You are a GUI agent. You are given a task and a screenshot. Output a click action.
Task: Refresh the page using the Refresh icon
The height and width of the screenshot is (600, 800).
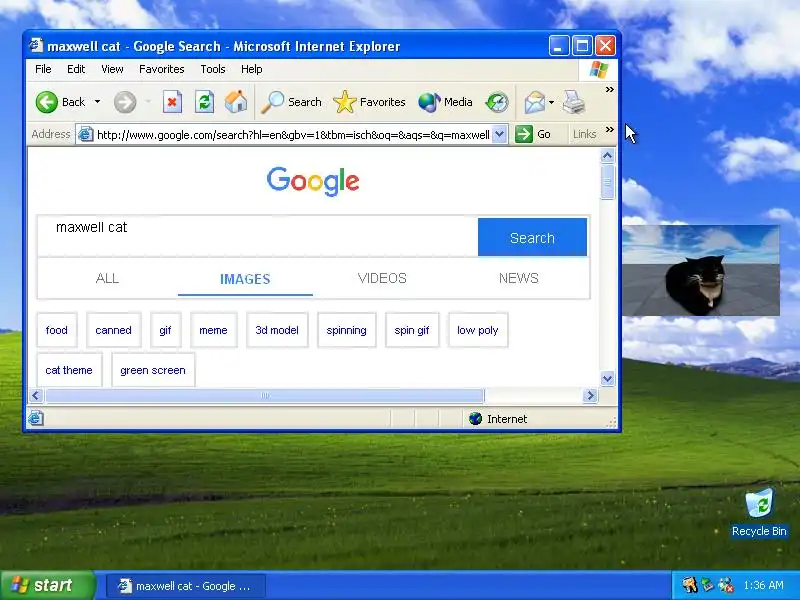205,102
